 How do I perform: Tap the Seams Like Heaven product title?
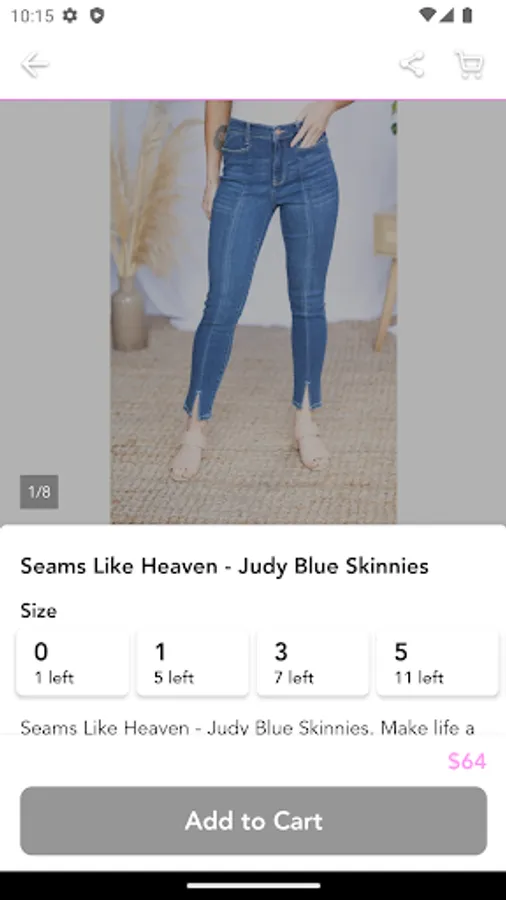click(225, 566)
